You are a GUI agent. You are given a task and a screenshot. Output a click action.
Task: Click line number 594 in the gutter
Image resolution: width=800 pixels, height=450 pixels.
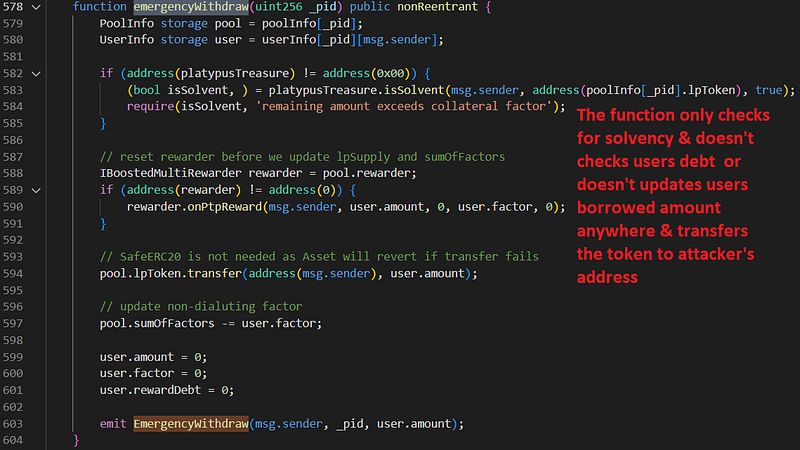14,273
